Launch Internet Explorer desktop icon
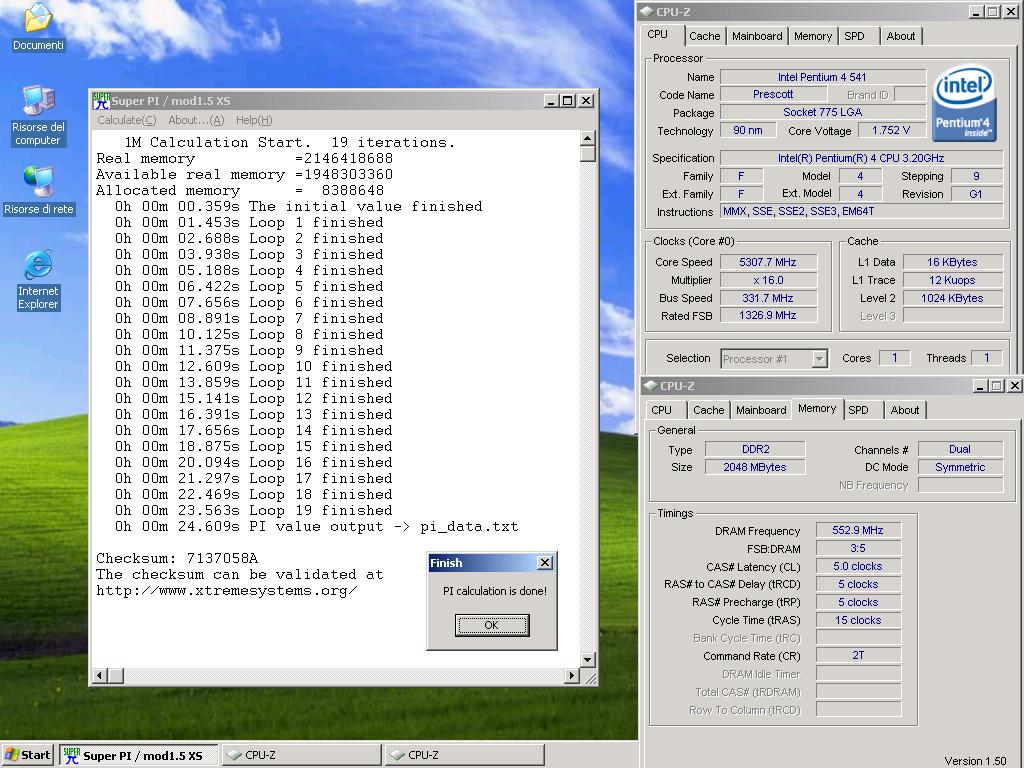 point(38,280)
